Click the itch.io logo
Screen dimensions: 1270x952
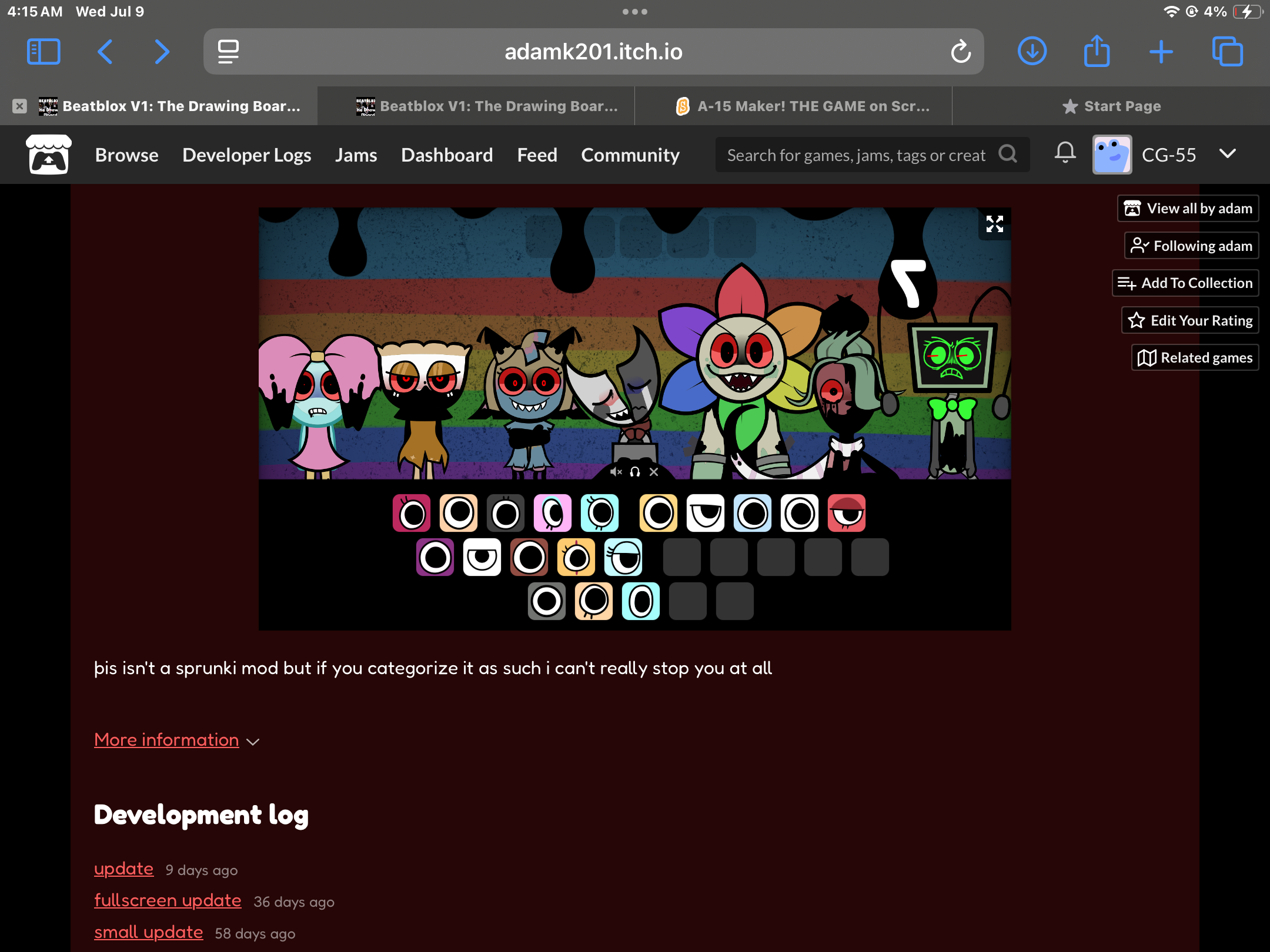(49, 155)
